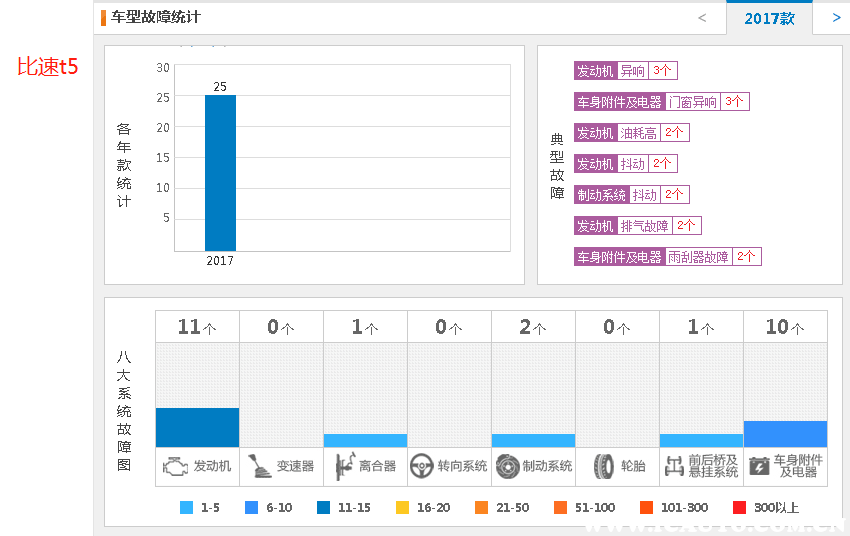Click the clutch (离合器) pedal icon
Screen dimensions: 850x536
[x=344, y=466]
